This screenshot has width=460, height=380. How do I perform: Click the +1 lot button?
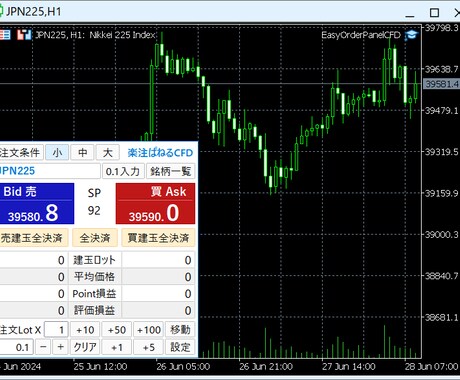[x=117, y=347]
